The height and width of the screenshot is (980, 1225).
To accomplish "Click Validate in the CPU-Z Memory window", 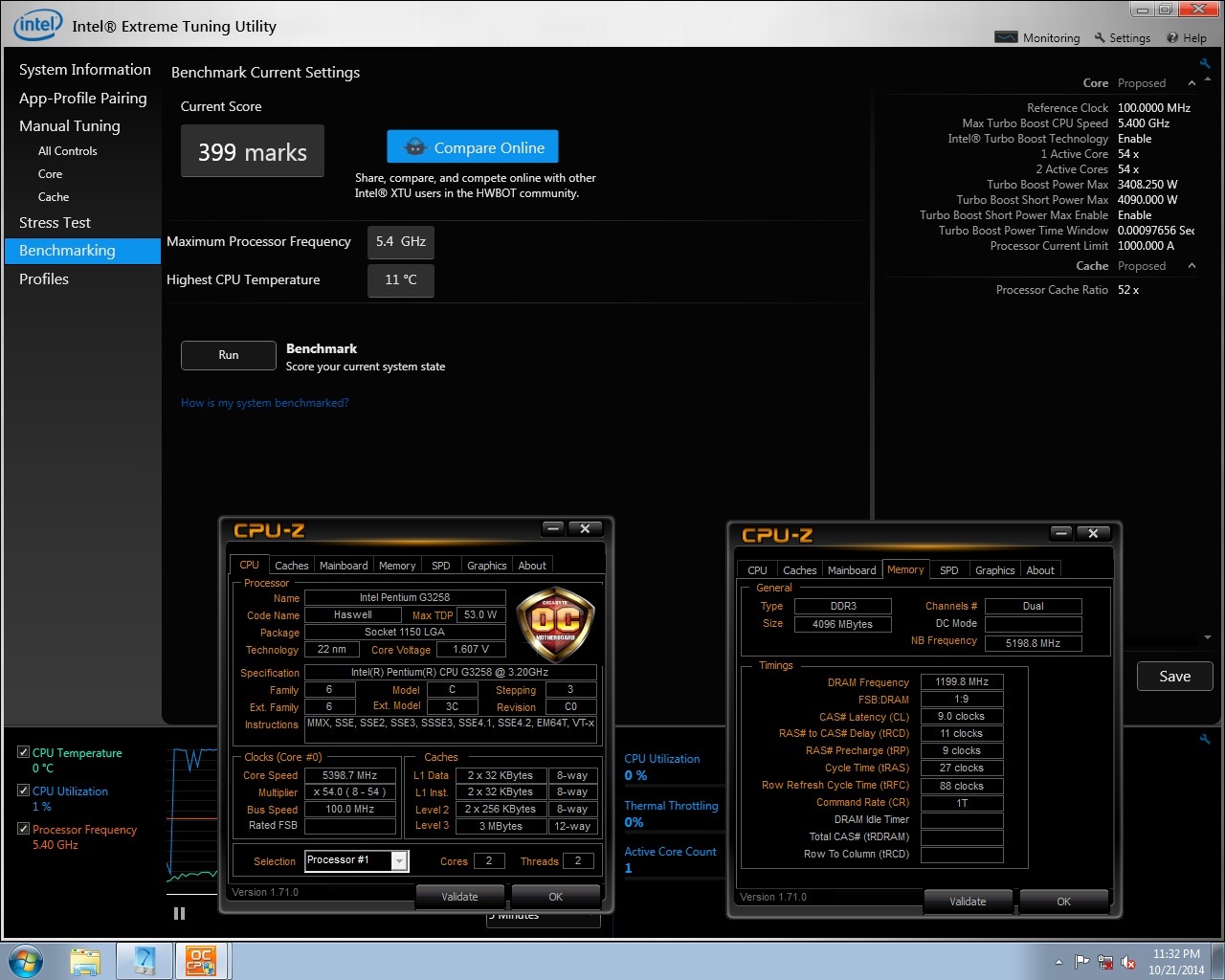I will (x=968, y=902).
